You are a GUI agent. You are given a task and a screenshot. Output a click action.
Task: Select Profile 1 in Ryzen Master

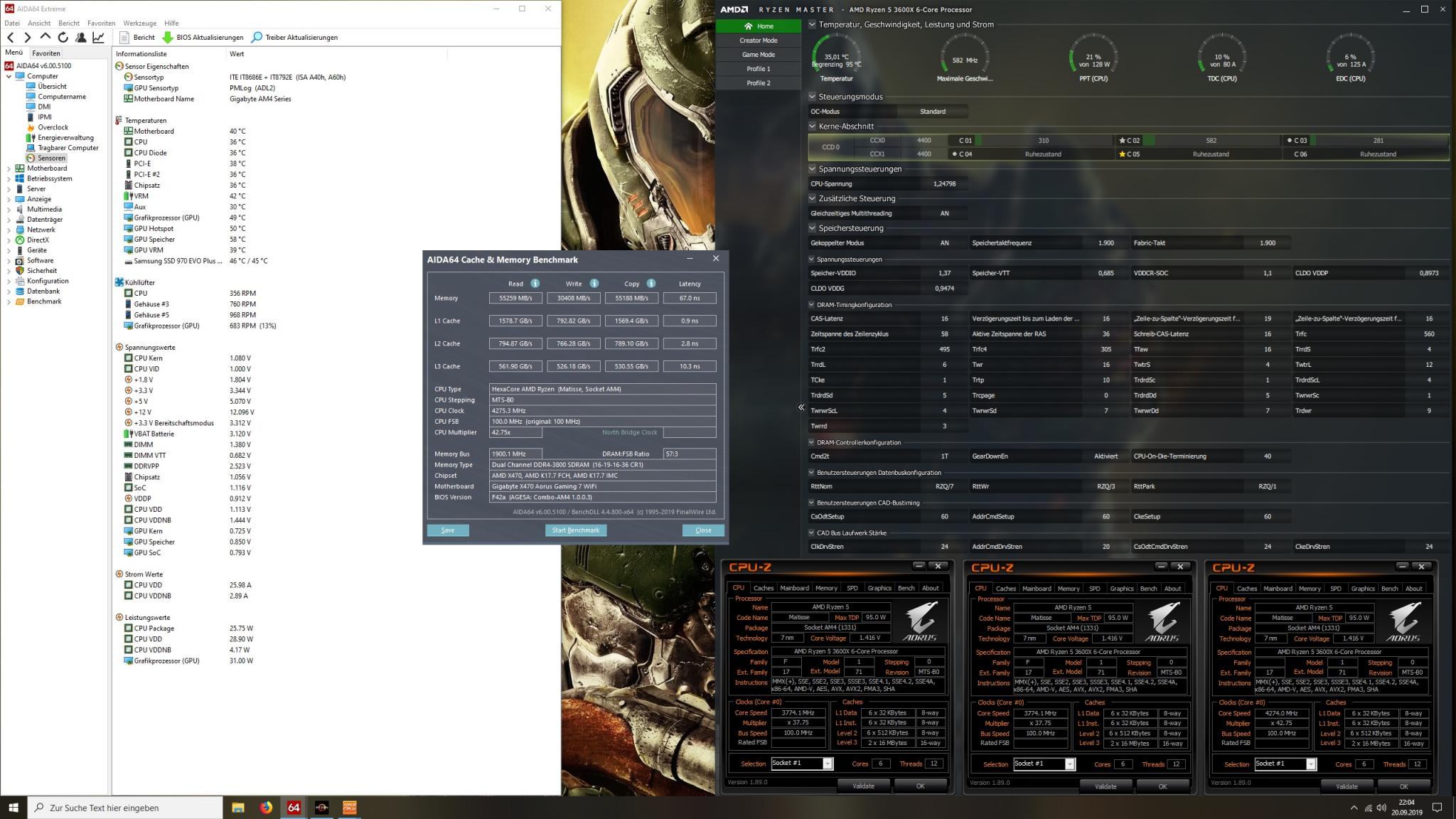(758, 69)
